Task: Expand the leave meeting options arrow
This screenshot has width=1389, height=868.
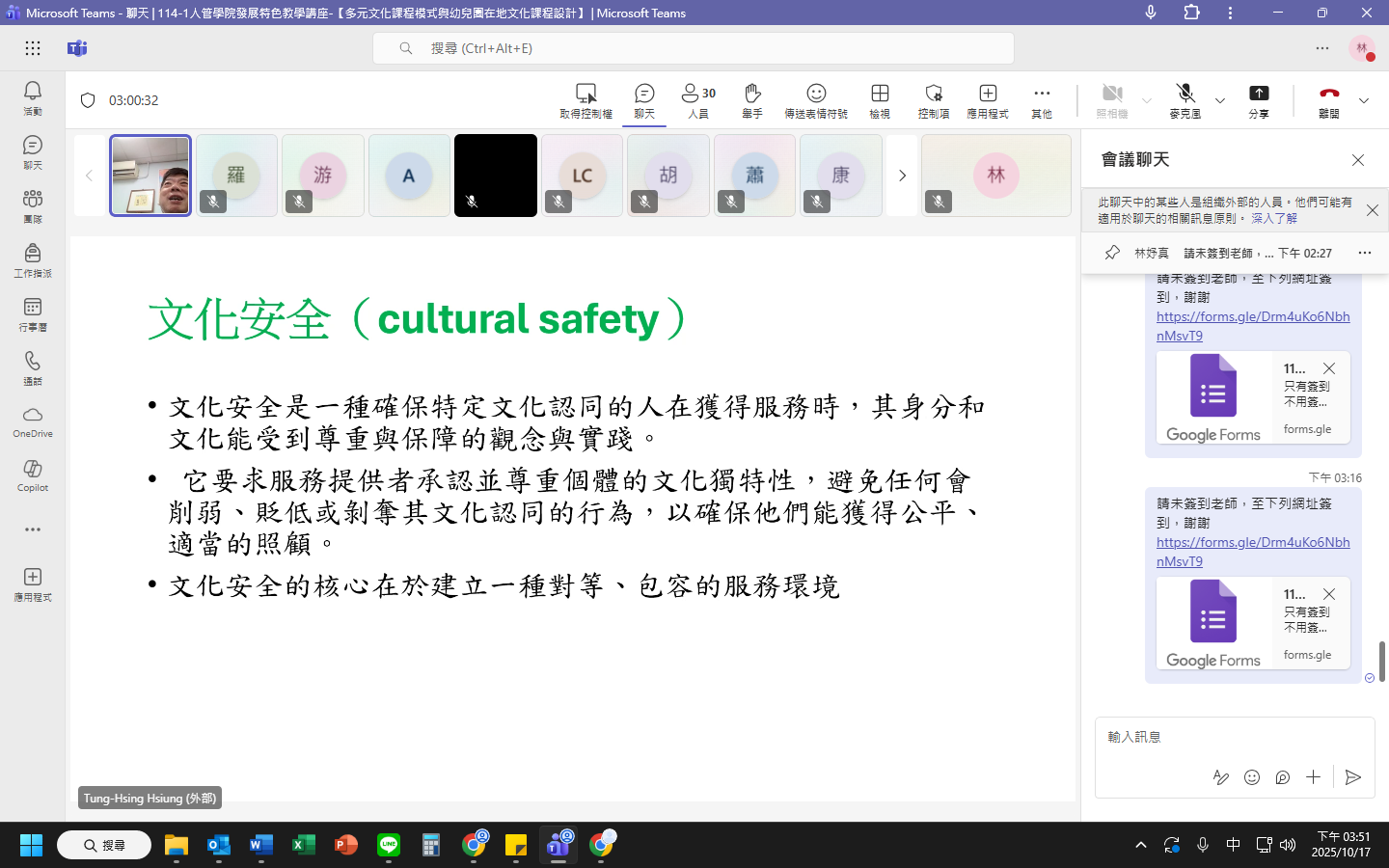Action: coord(1364,100)
